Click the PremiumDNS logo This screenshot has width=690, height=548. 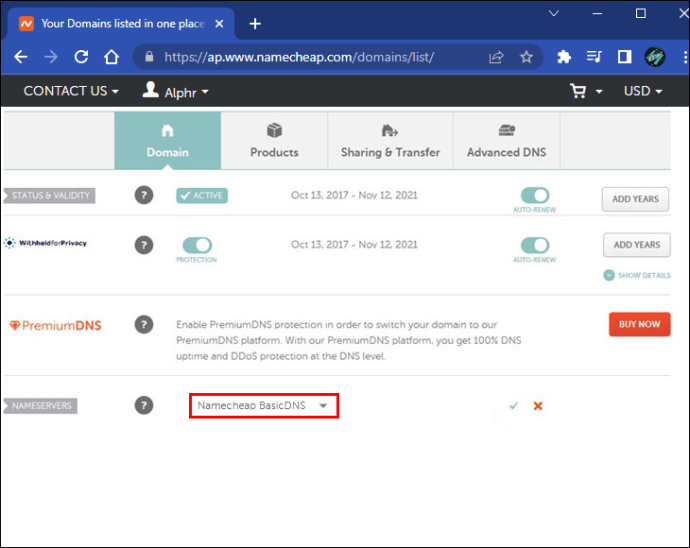55,326
